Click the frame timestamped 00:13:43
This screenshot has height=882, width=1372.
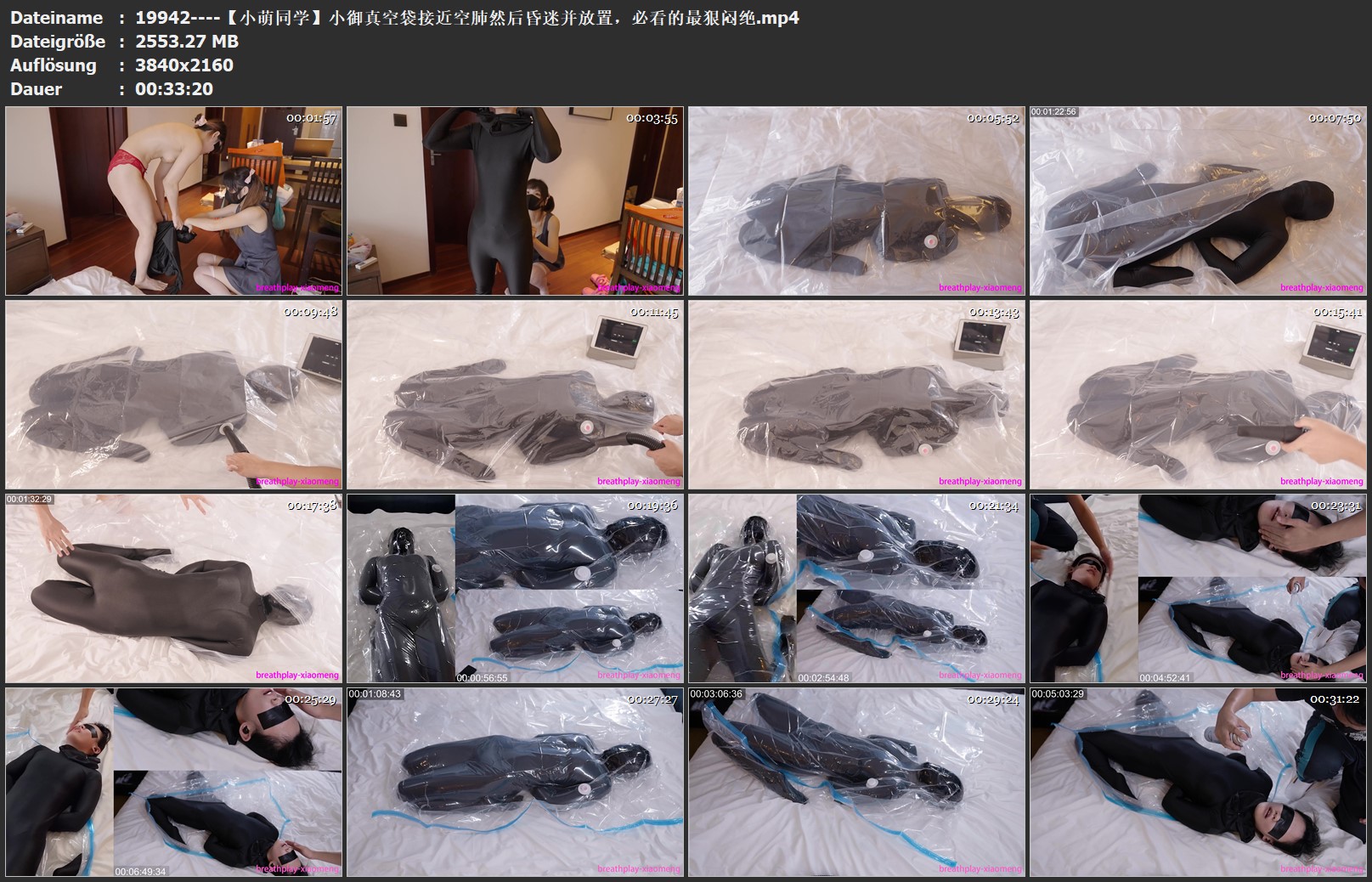tap(856, 394)
